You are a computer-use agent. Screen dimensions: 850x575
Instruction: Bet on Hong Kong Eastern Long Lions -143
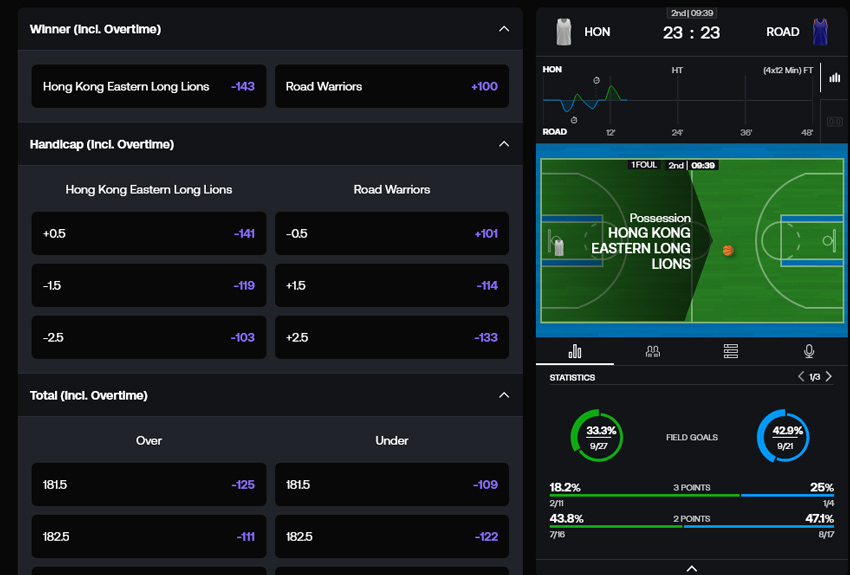[149, 86]
